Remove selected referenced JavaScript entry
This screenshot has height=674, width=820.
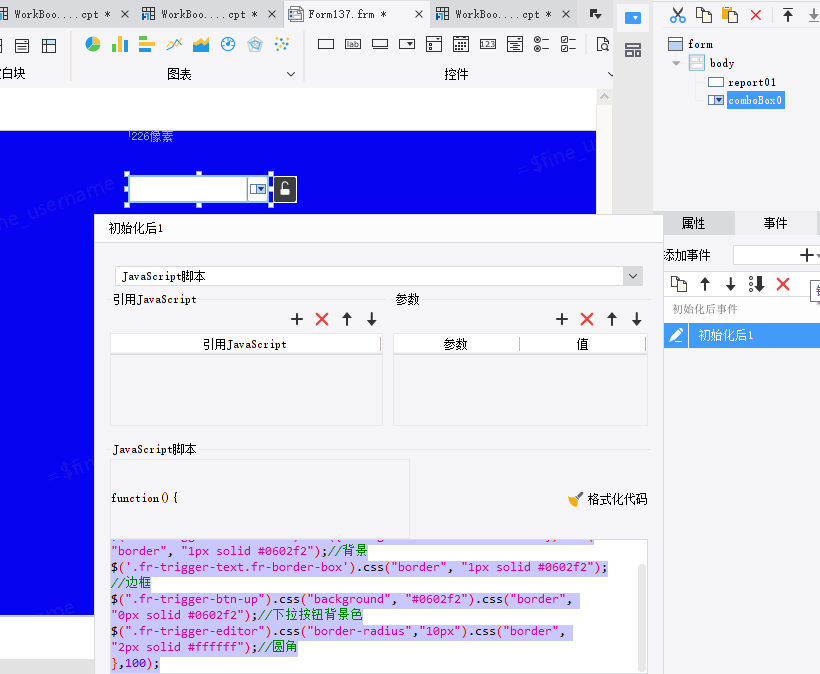[322, 319]
